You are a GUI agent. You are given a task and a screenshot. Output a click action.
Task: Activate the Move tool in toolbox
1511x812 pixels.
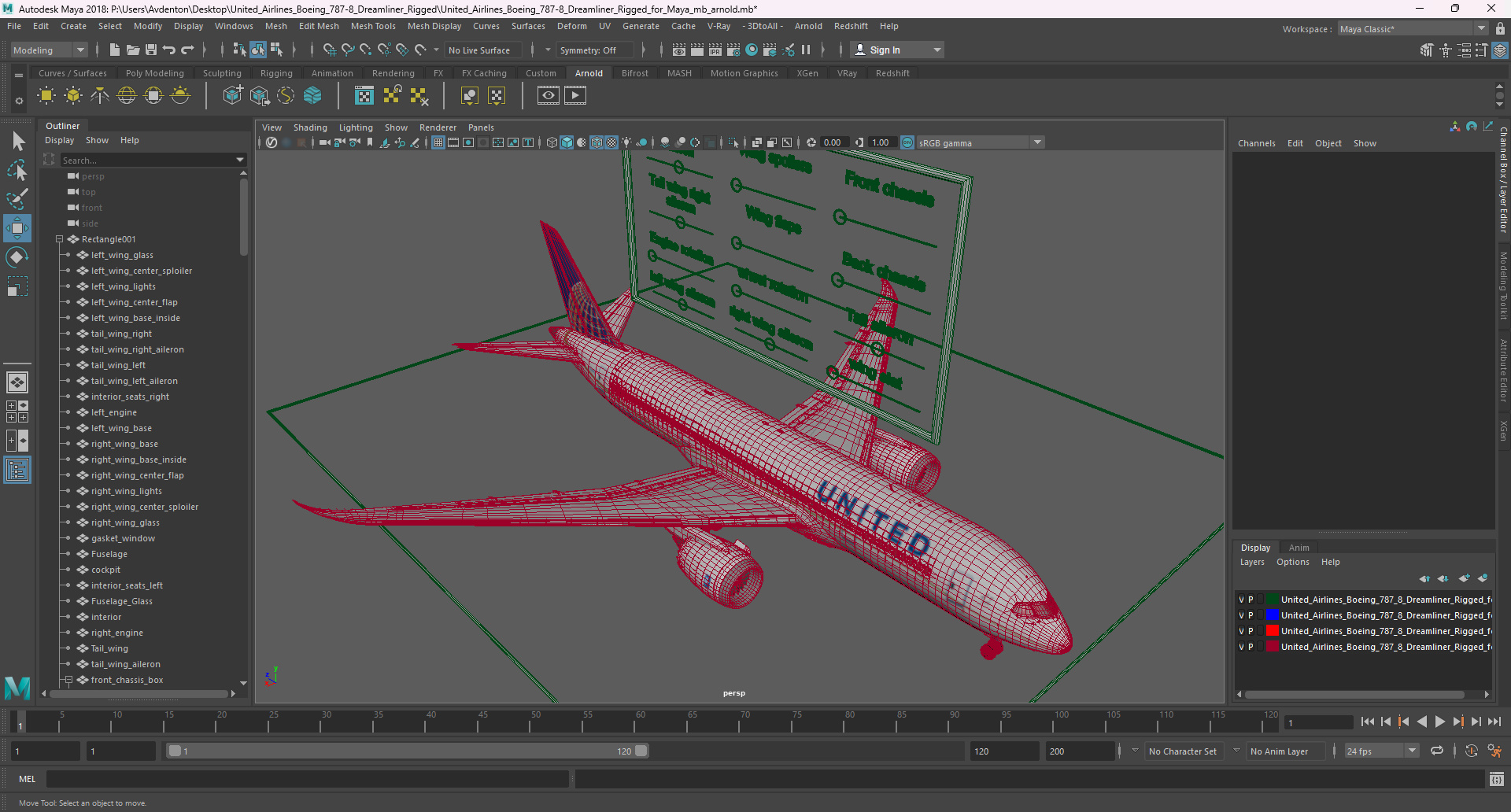17,228
